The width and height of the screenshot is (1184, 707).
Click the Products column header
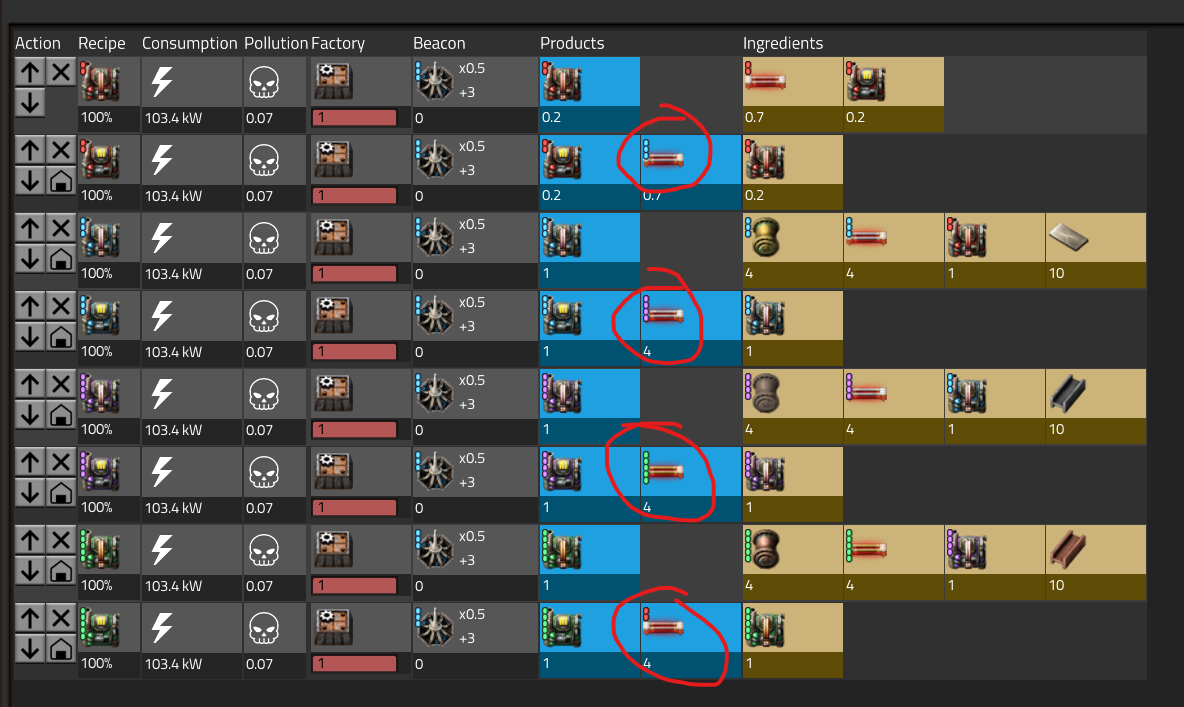pyautogui.click(x=572, y=43)
